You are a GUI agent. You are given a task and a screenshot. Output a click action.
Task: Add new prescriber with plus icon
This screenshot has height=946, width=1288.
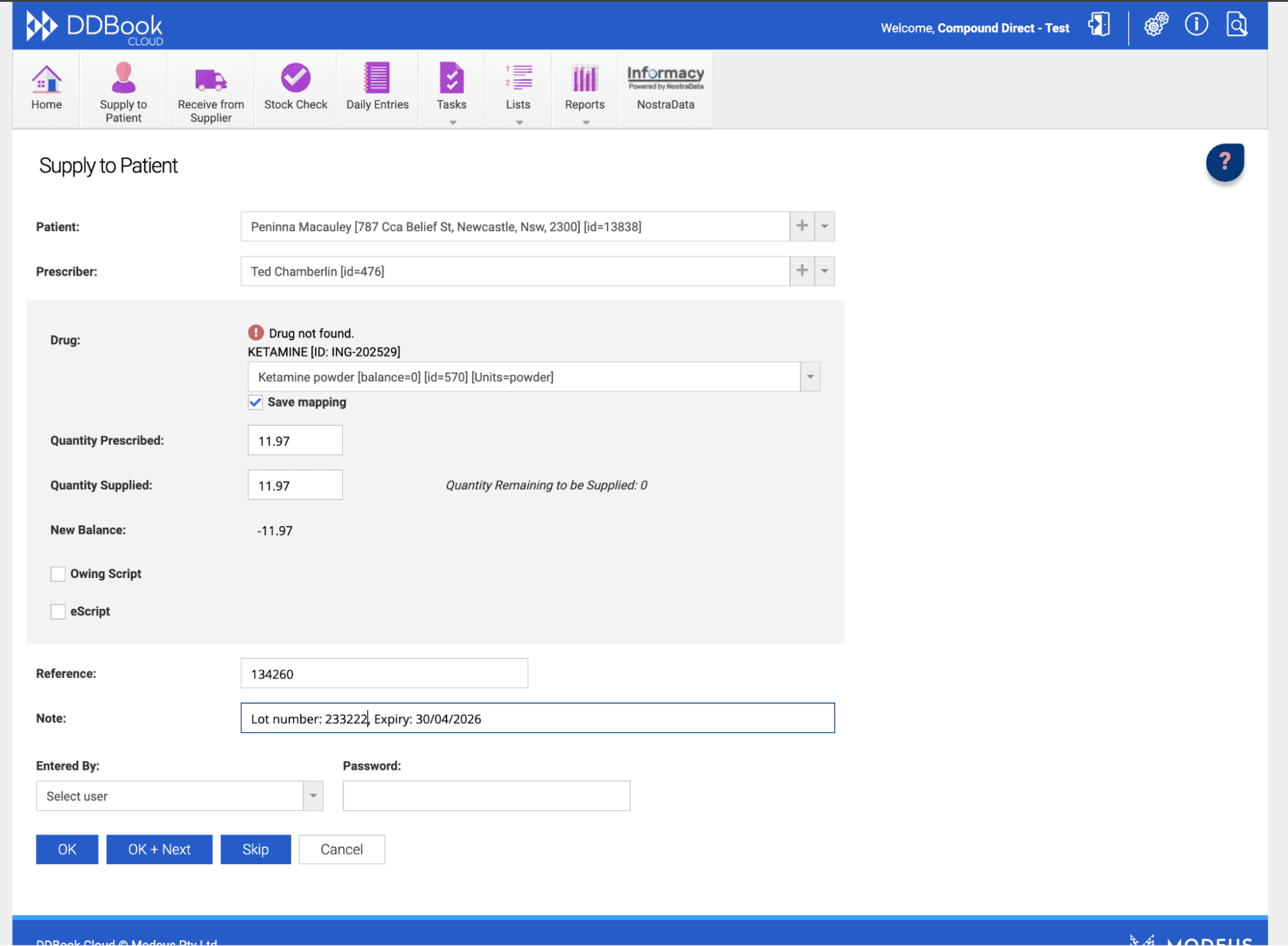(x=802, y=271)
